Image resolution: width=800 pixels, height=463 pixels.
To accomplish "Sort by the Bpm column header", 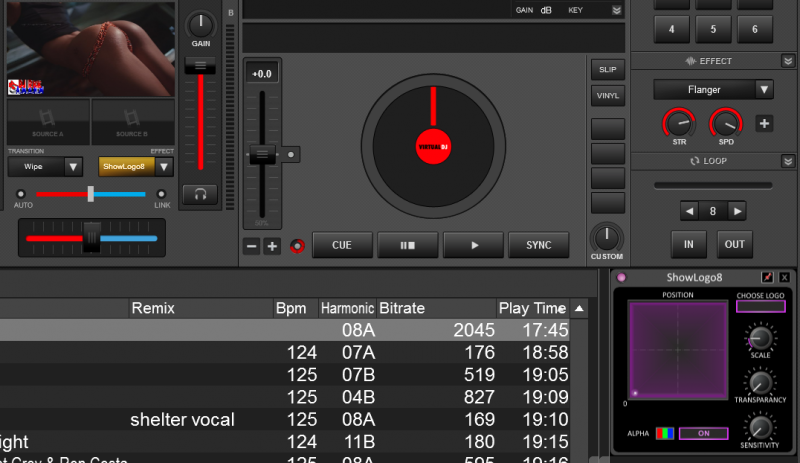I will coord(290,309).
